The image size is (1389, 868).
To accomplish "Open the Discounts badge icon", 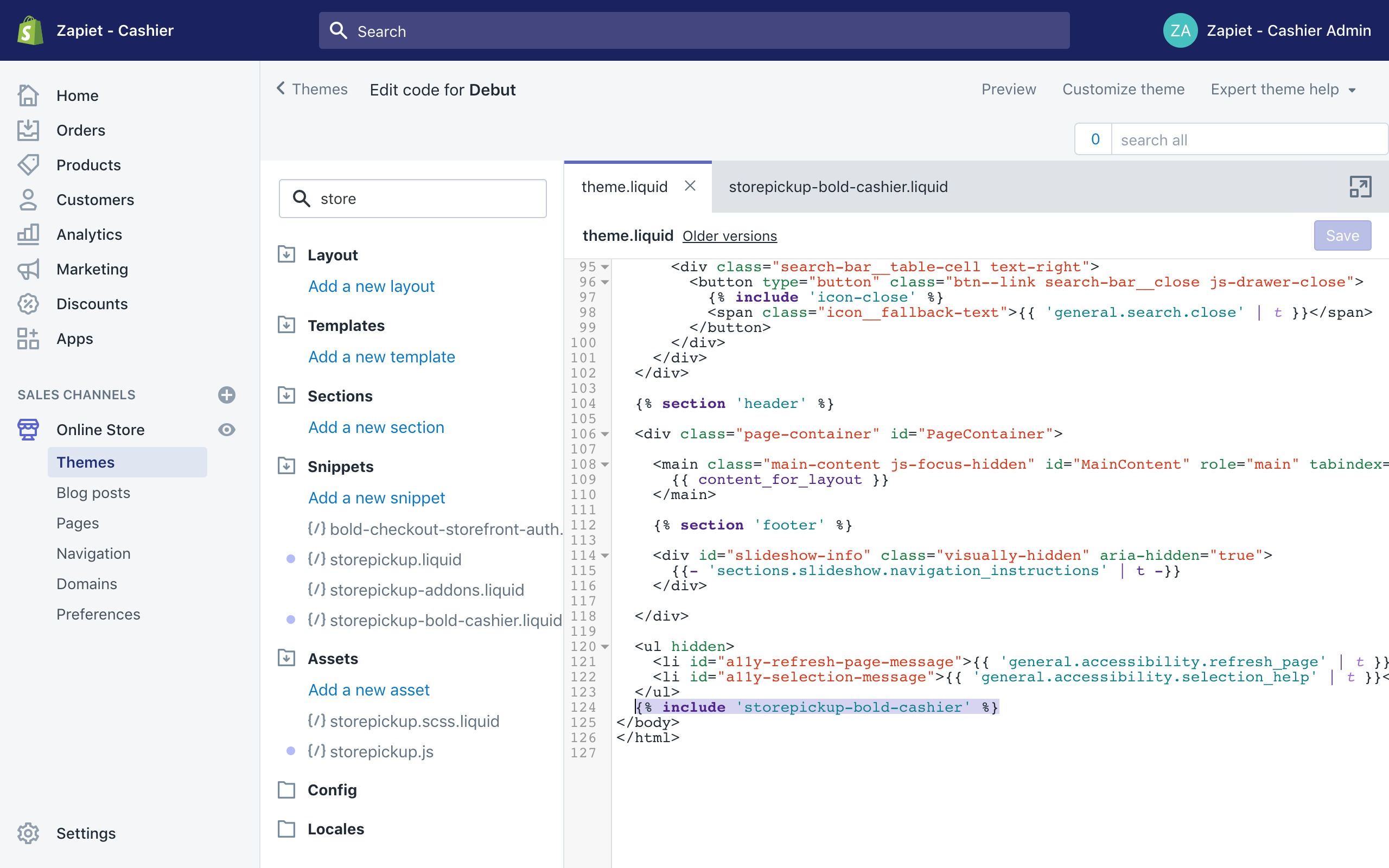I will [28, 304].
